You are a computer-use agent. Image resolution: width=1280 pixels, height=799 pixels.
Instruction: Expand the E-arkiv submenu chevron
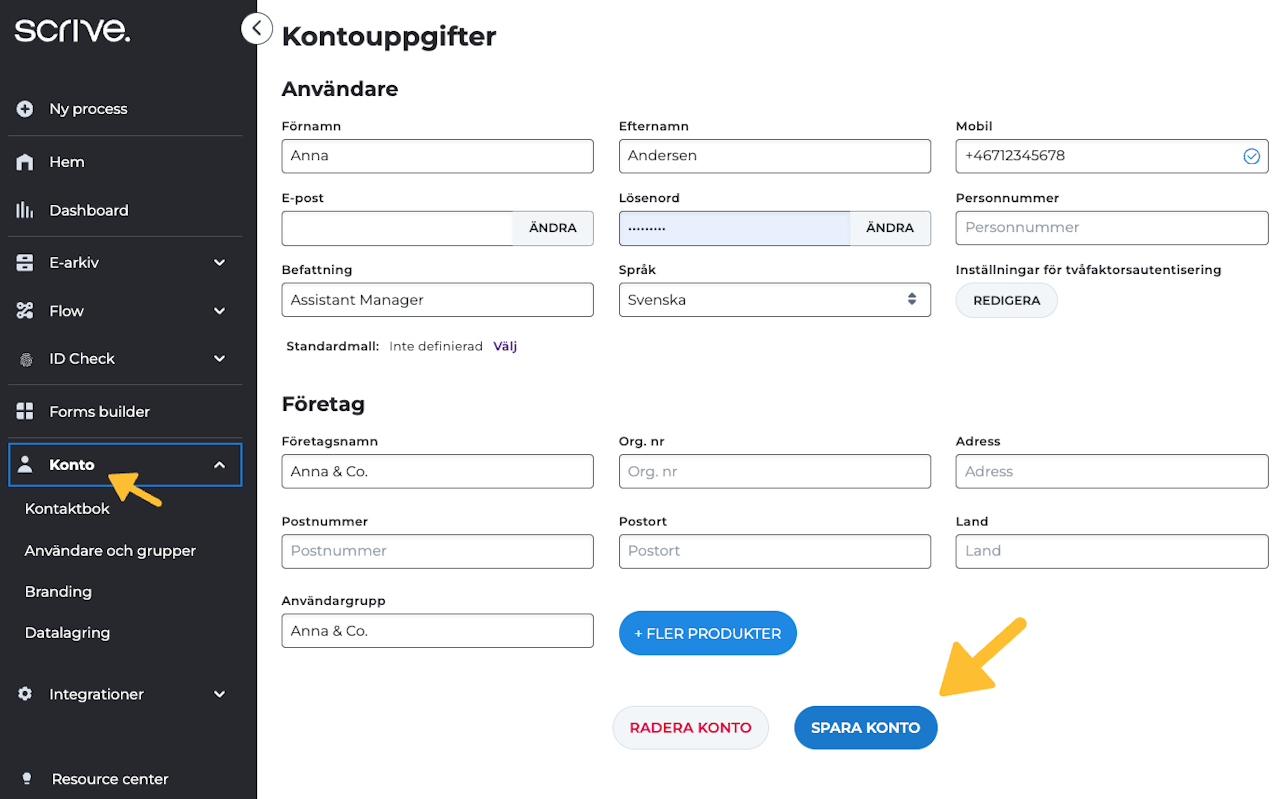coord(220,263)
